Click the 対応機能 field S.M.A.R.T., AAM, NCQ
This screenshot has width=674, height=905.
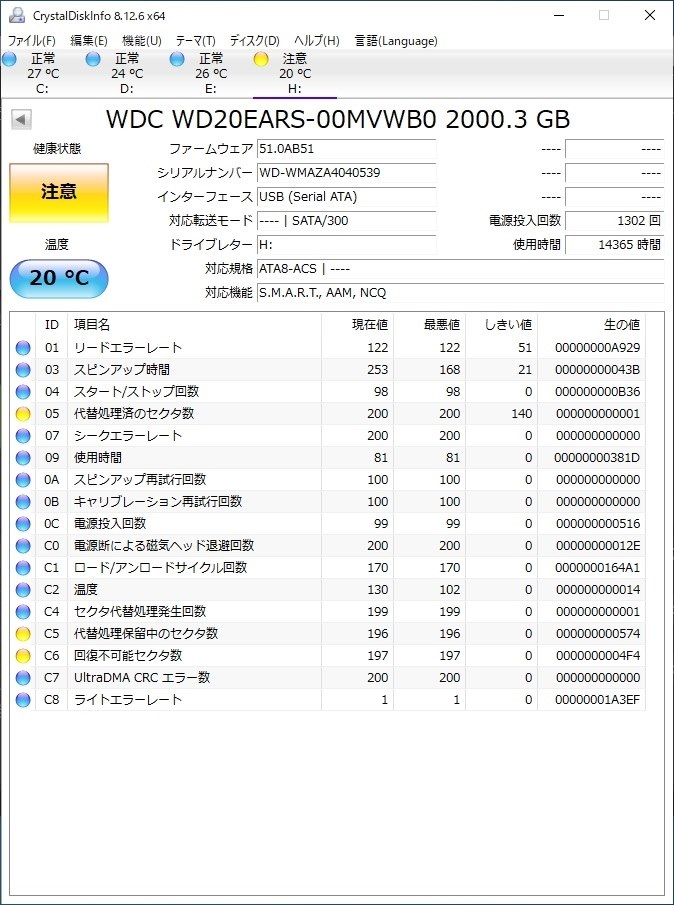pyautogui.click(x=460, y=293)
